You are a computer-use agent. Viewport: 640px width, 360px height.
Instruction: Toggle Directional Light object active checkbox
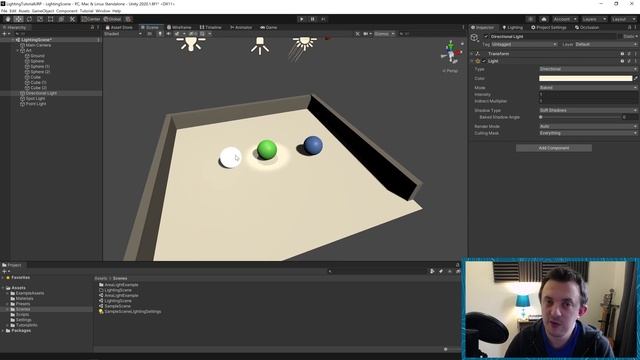coord(486,37)
